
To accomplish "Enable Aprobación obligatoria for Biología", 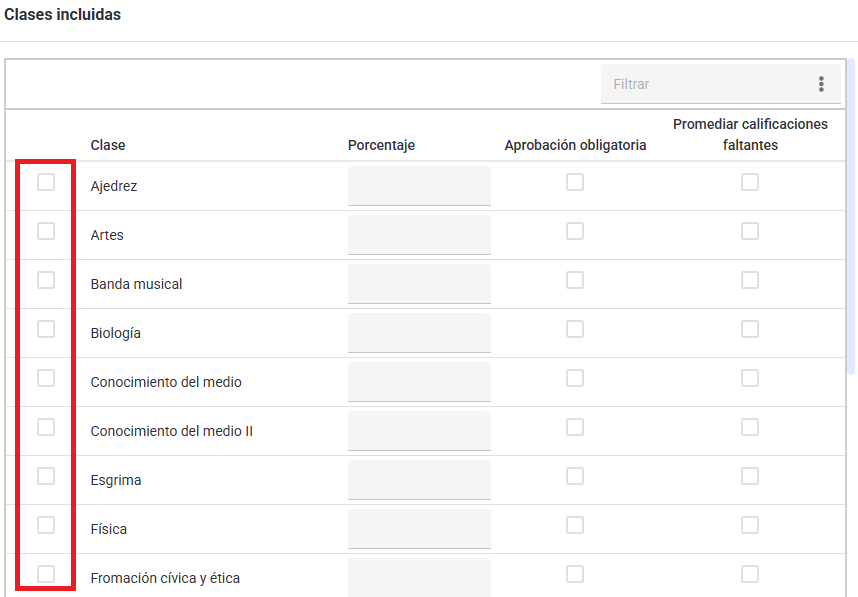I will coord(575,329).
